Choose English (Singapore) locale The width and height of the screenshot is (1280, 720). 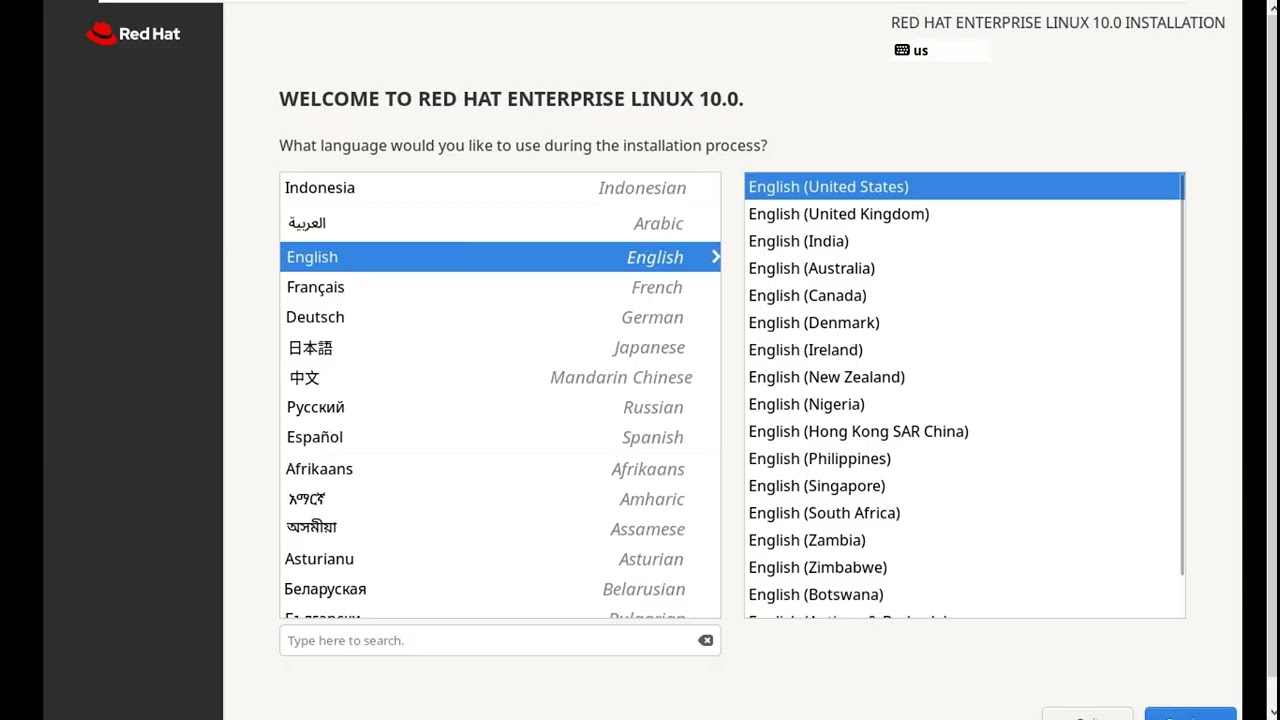pos(963,486)
